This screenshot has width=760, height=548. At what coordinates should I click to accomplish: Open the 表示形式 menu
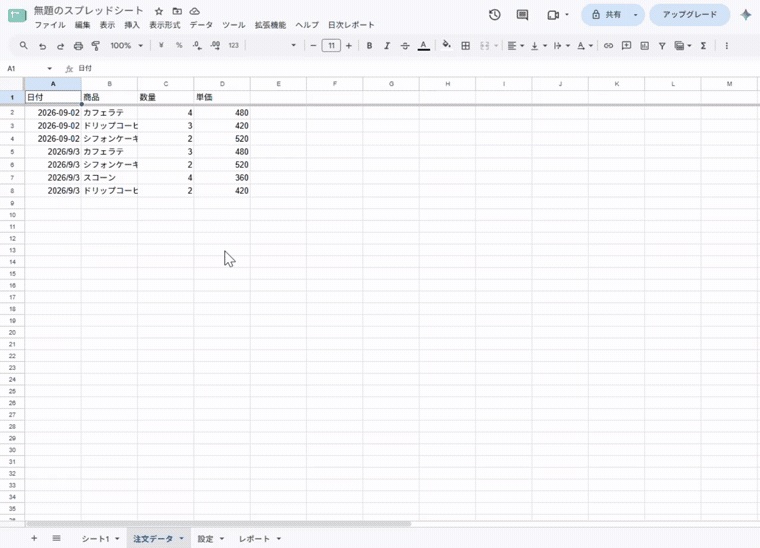(164, 25)
